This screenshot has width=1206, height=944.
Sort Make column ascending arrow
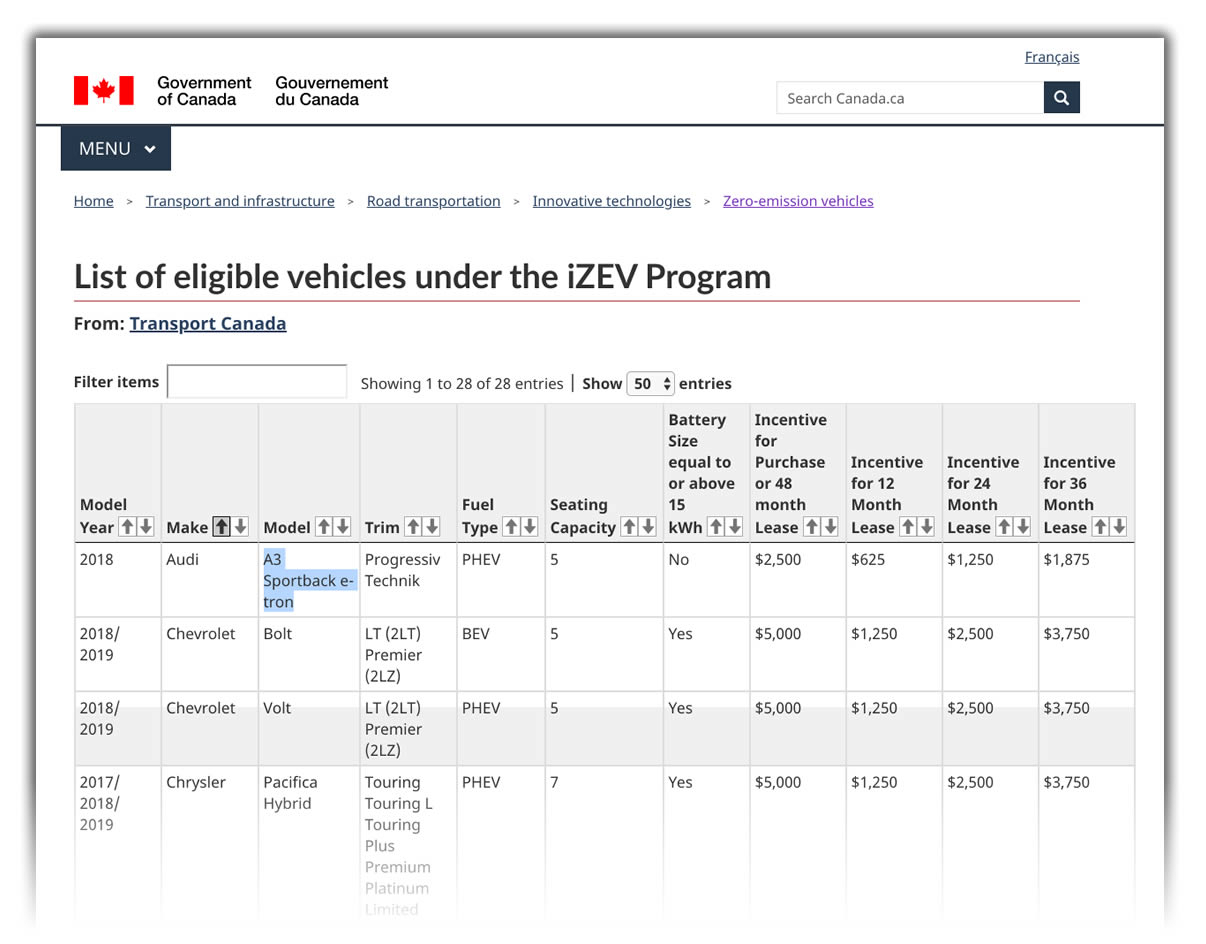coord(222,527)
